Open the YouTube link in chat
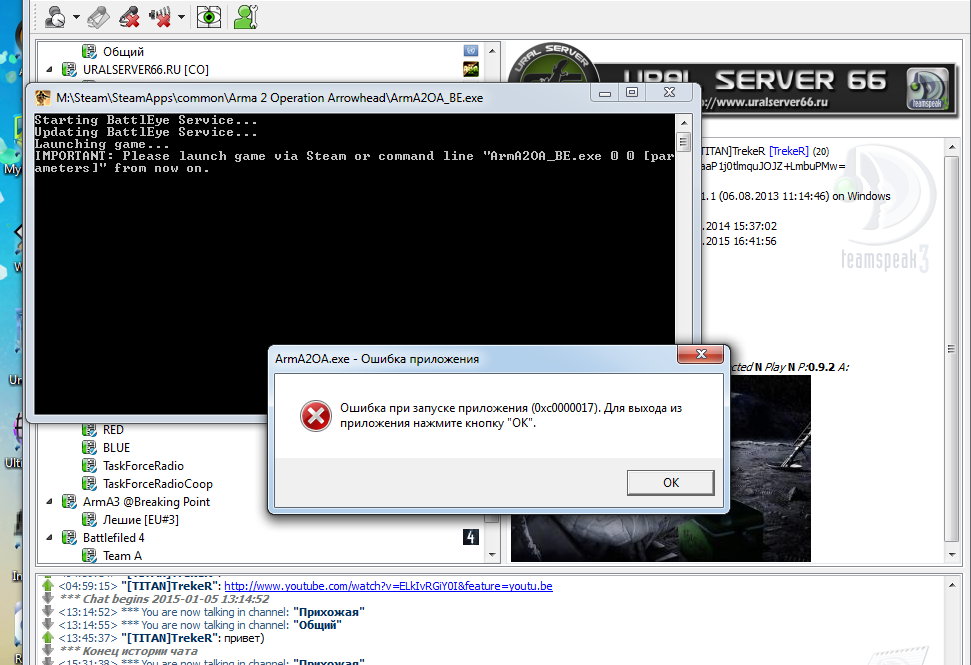 (x=388, y=586)
